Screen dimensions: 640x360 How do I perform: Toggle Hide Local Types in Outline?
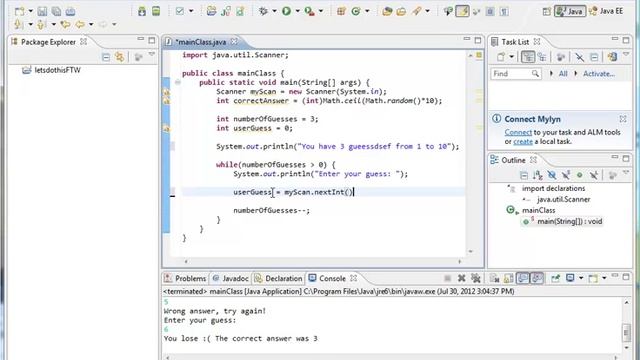coord(594,176)
